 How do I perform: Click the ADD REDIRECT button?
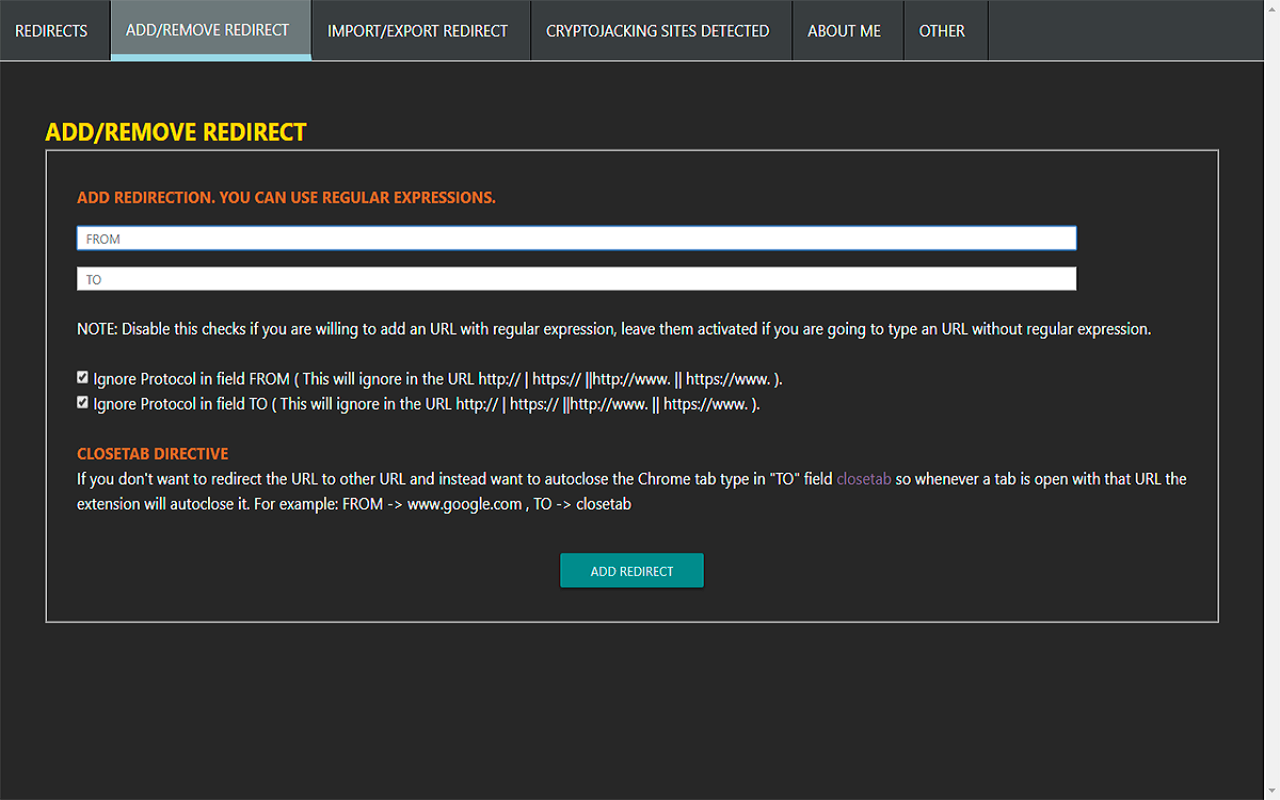pyautogui.click(x=631, y=570)
